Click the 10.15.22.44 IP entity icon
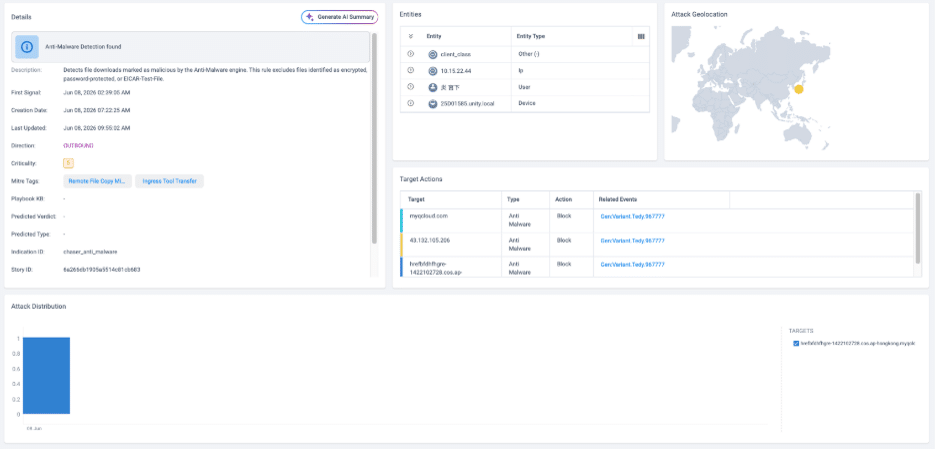This screenshot has width=936, height=450. click(x=433, y=71)
